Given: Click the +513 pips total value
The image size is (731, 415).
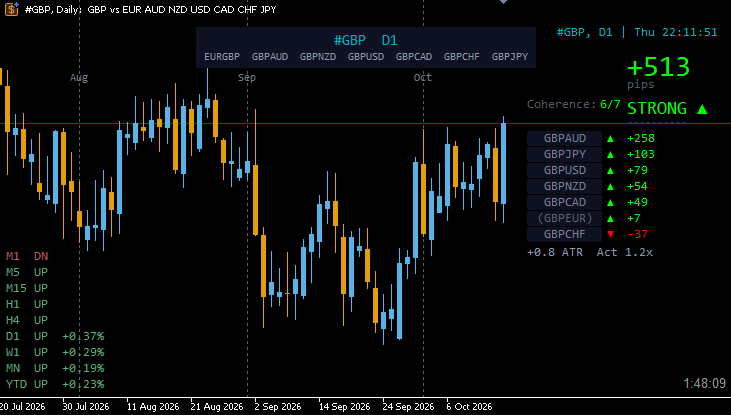Looking at the screenshot, I should tap(658, 67).
